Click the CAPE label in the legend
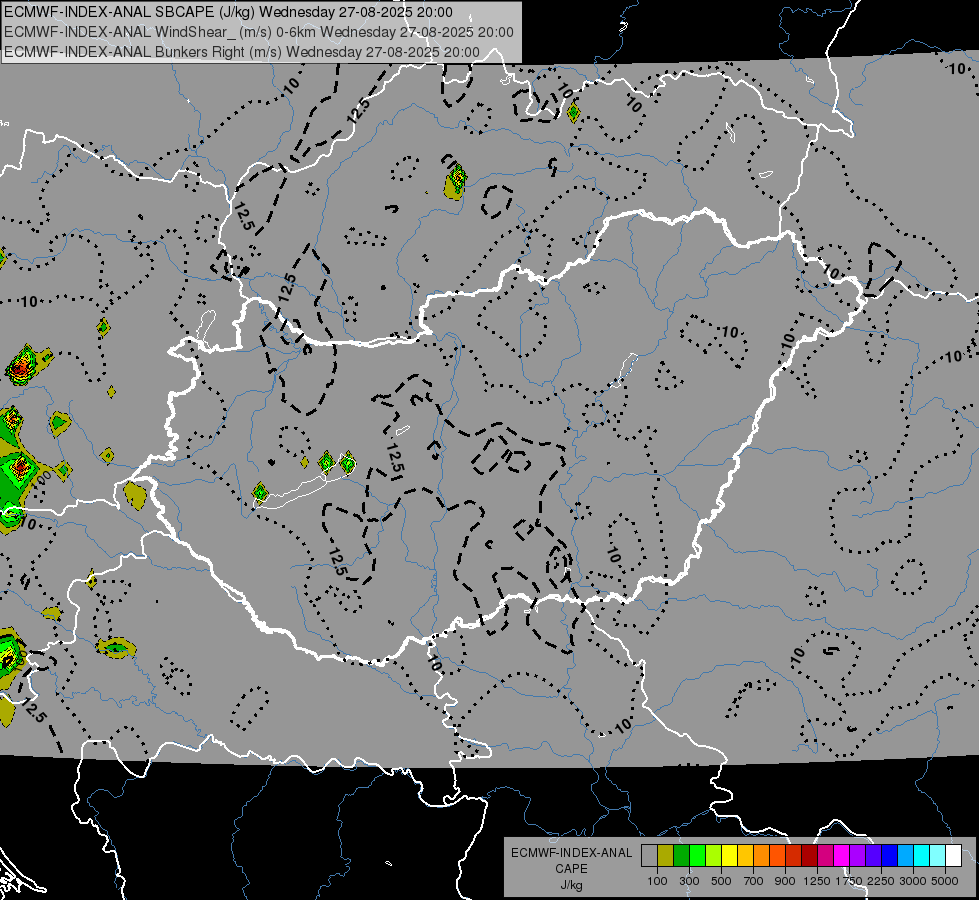This screenshot has height=900, width=979. click(x=572, y=869)
